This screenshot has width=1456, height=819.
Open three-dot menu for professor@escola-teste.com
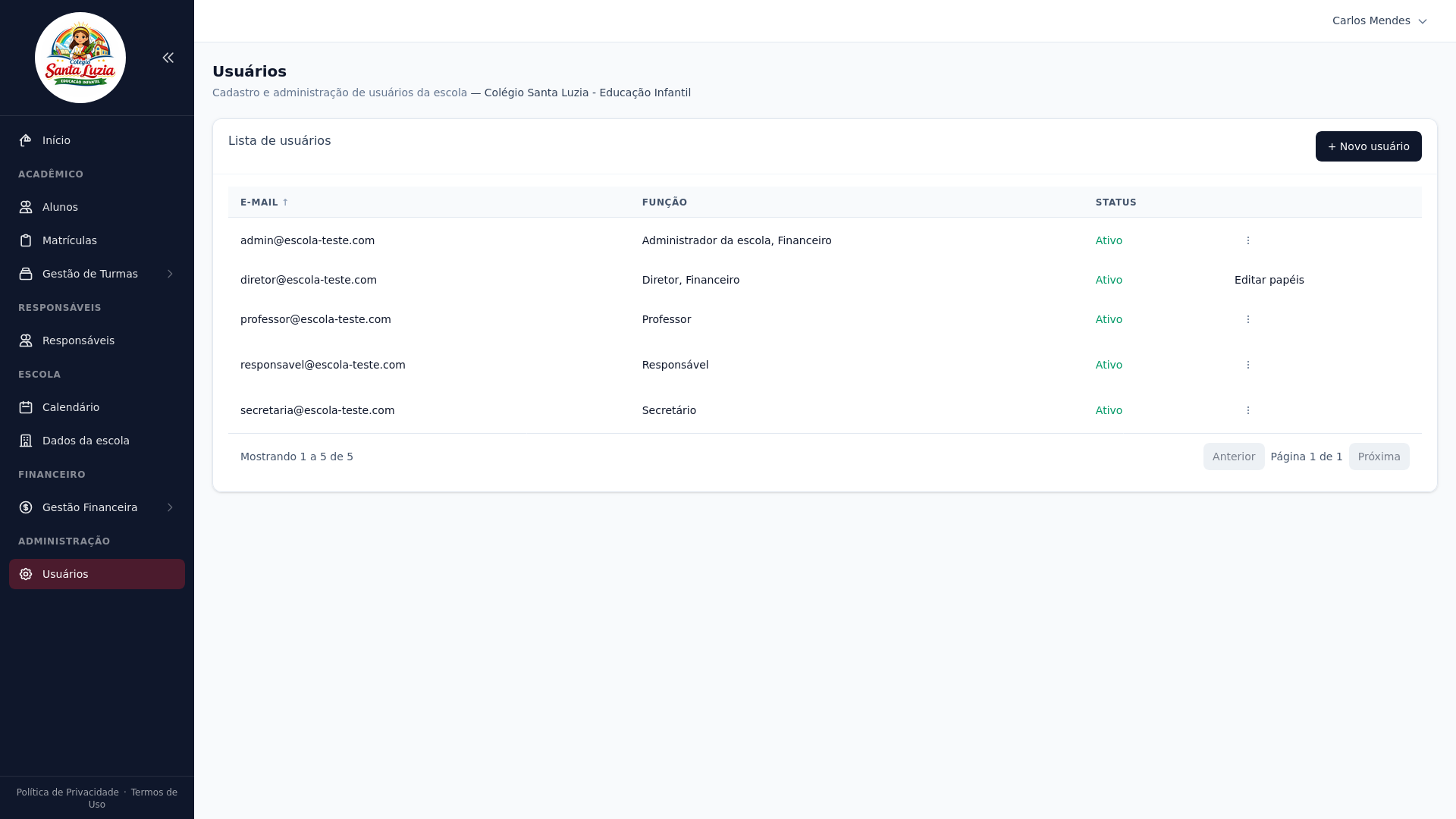point(1247,319)
